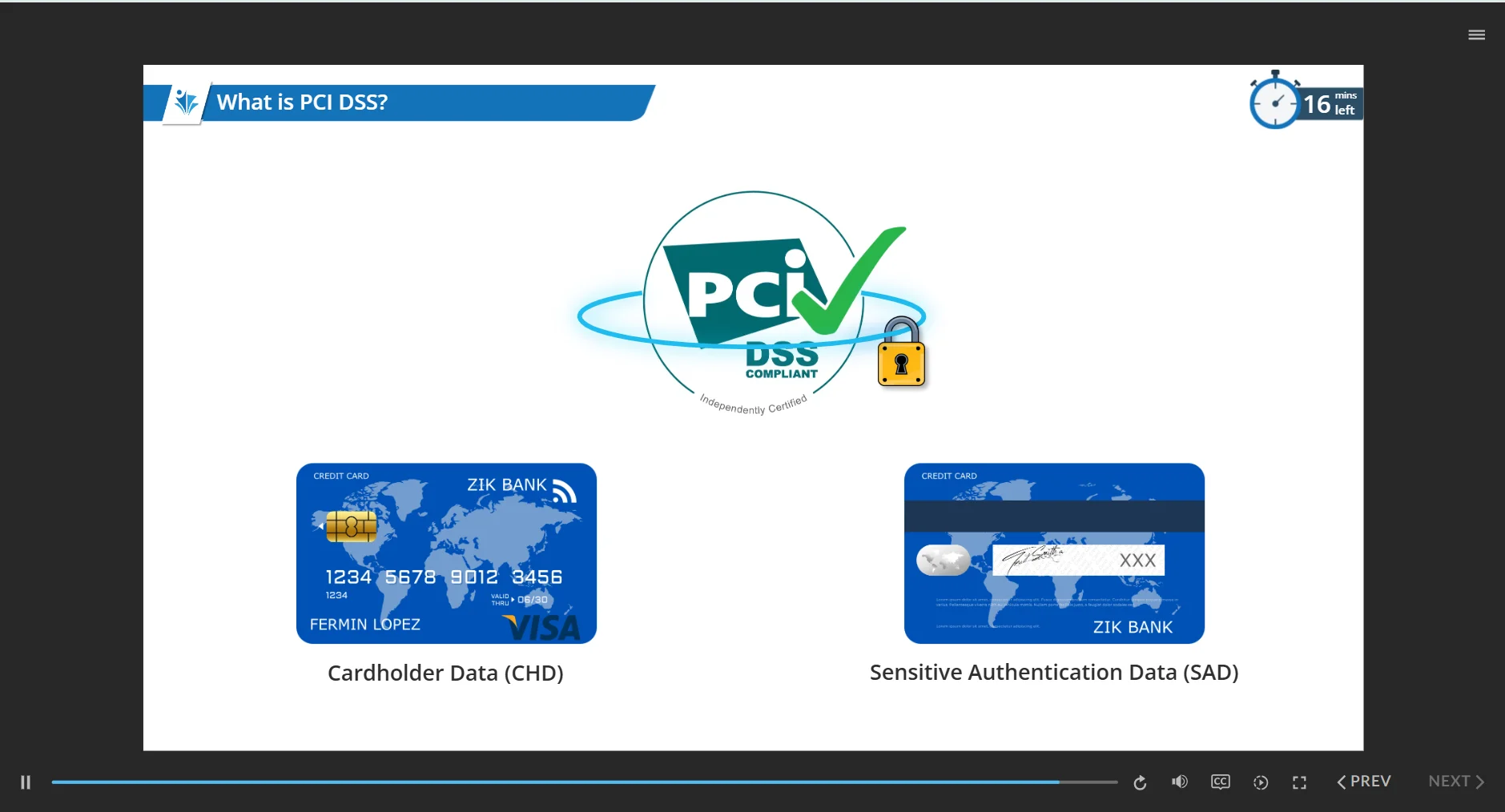Viewport: 1505px width, 812px height.
Task: Click the Sensitive Authentication Data (SAD) label
Action: 1054,672
